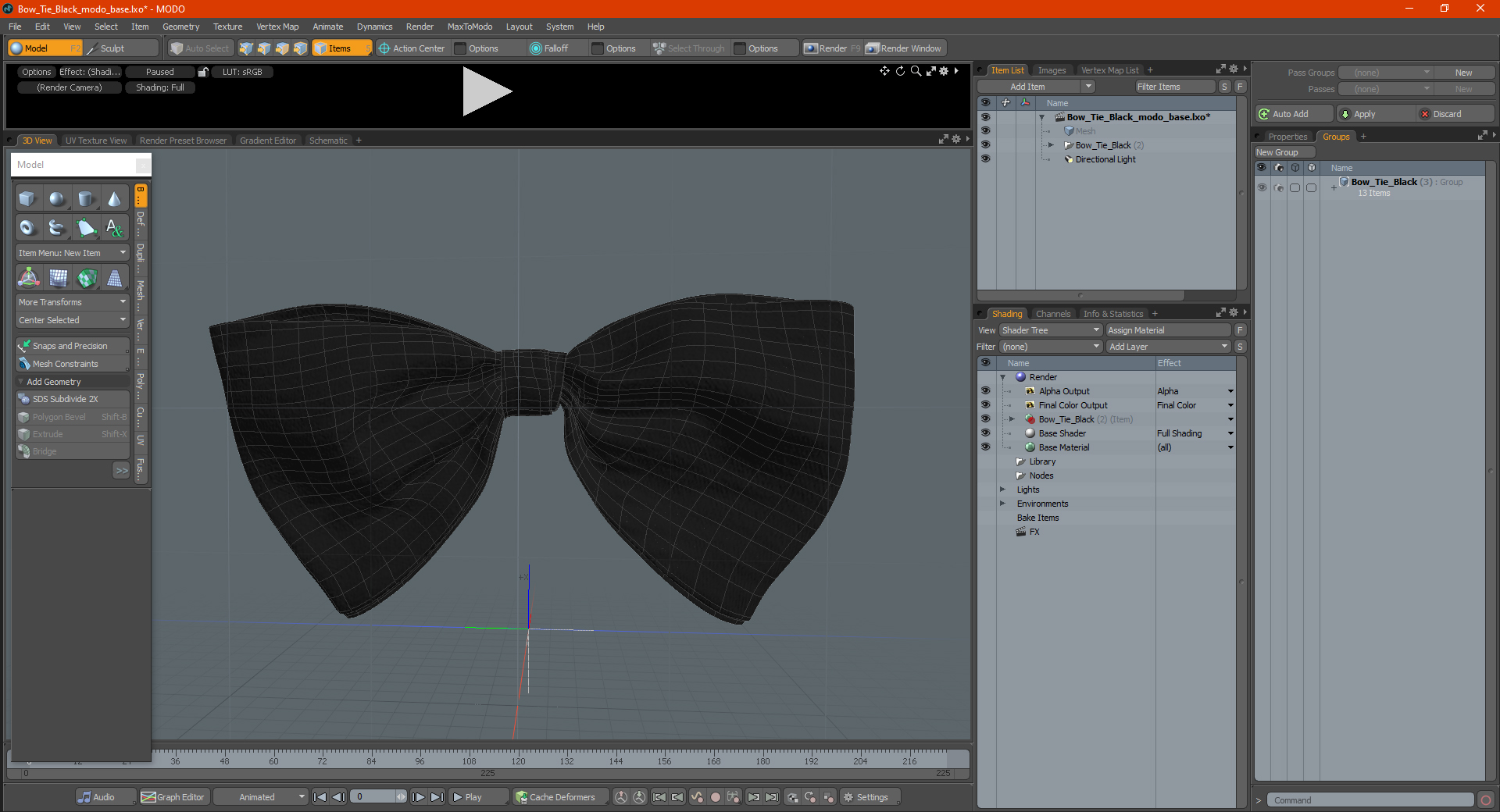Click the Discard button

coord(1454,114)
